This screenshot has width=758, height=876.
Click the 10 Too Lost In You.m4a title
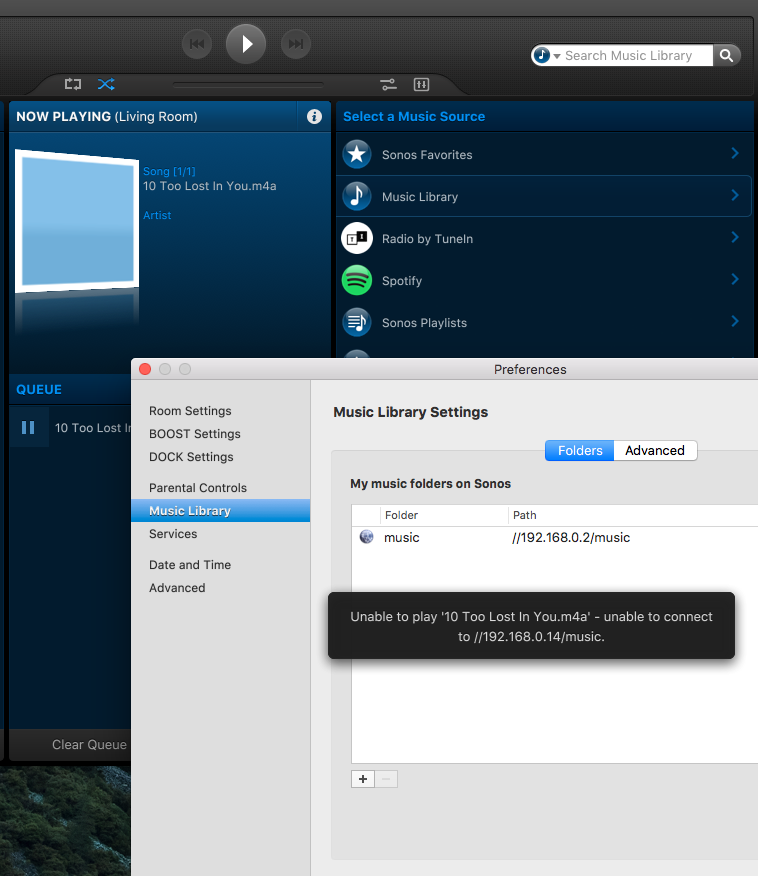(209, 186)
